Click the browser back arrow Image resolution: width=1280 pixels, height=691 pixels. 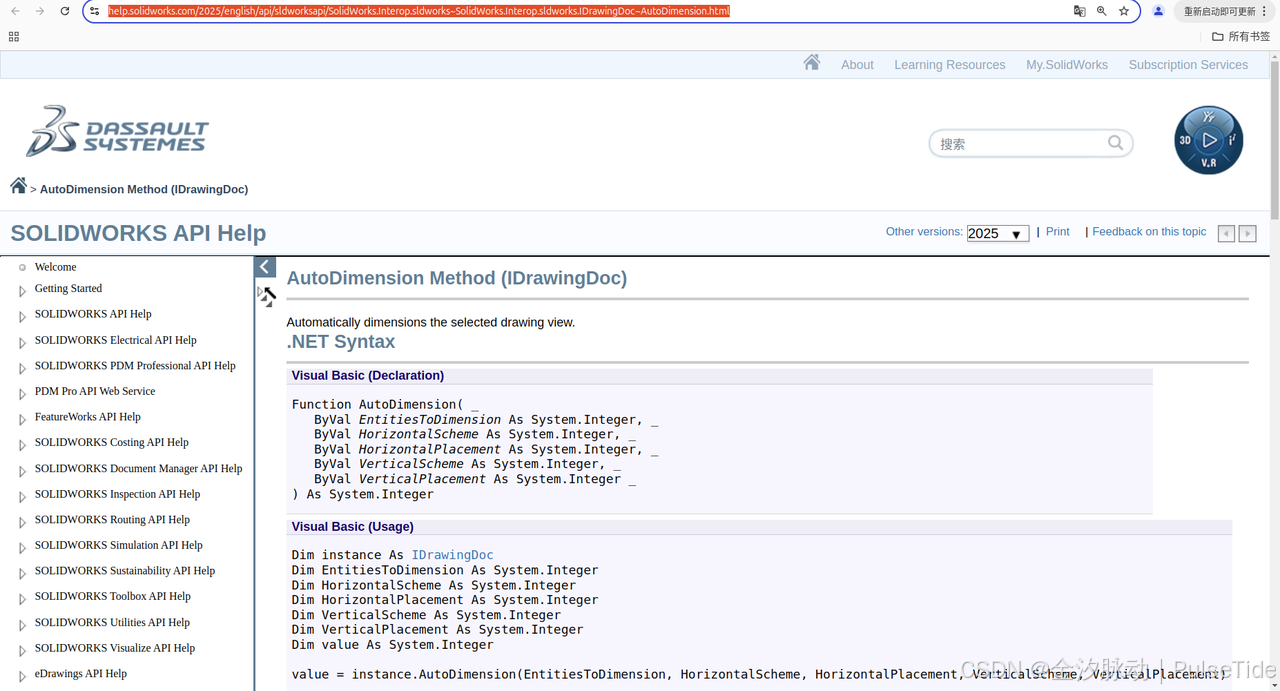[15, 11]
